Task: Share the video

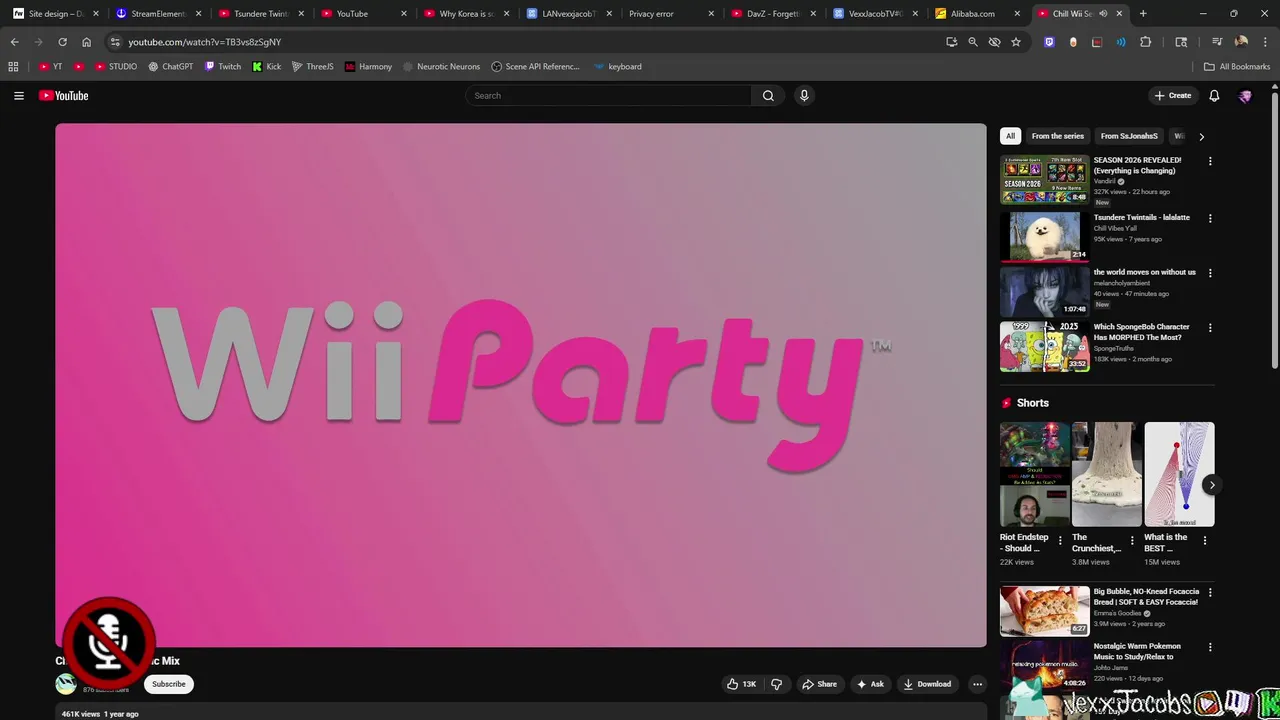Action: click(819, 684)
